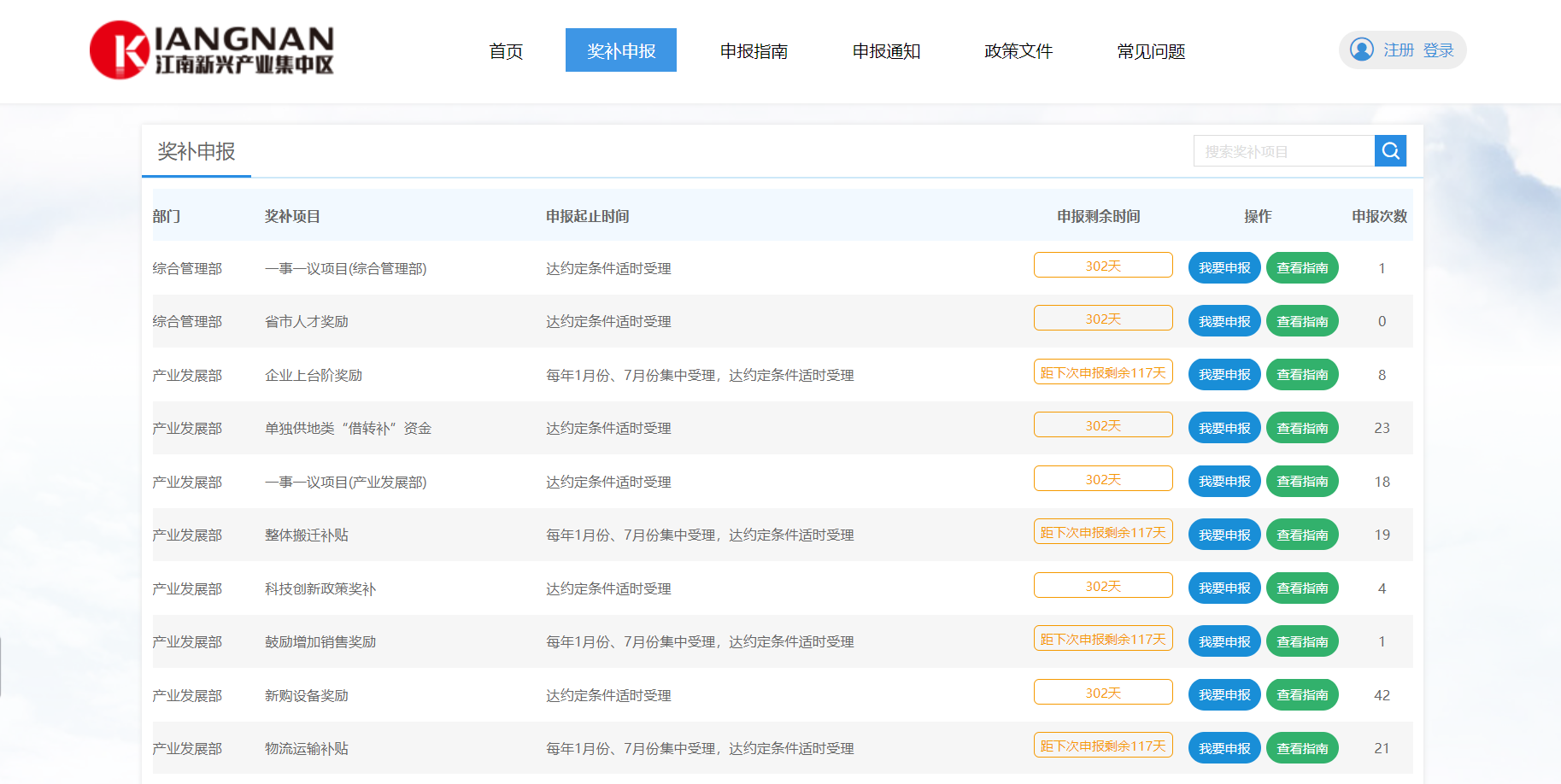Click project name 整体搬迁补贴
Screen dimensions: 1561x784
coord(307,535)
